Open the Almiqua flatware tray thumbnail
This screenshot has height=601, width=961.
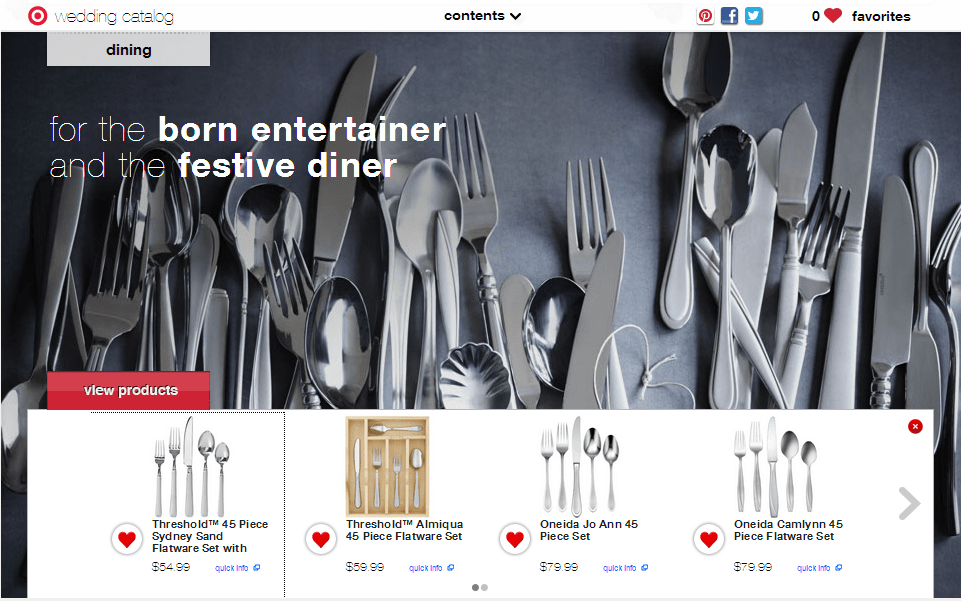tap(387, 466)
